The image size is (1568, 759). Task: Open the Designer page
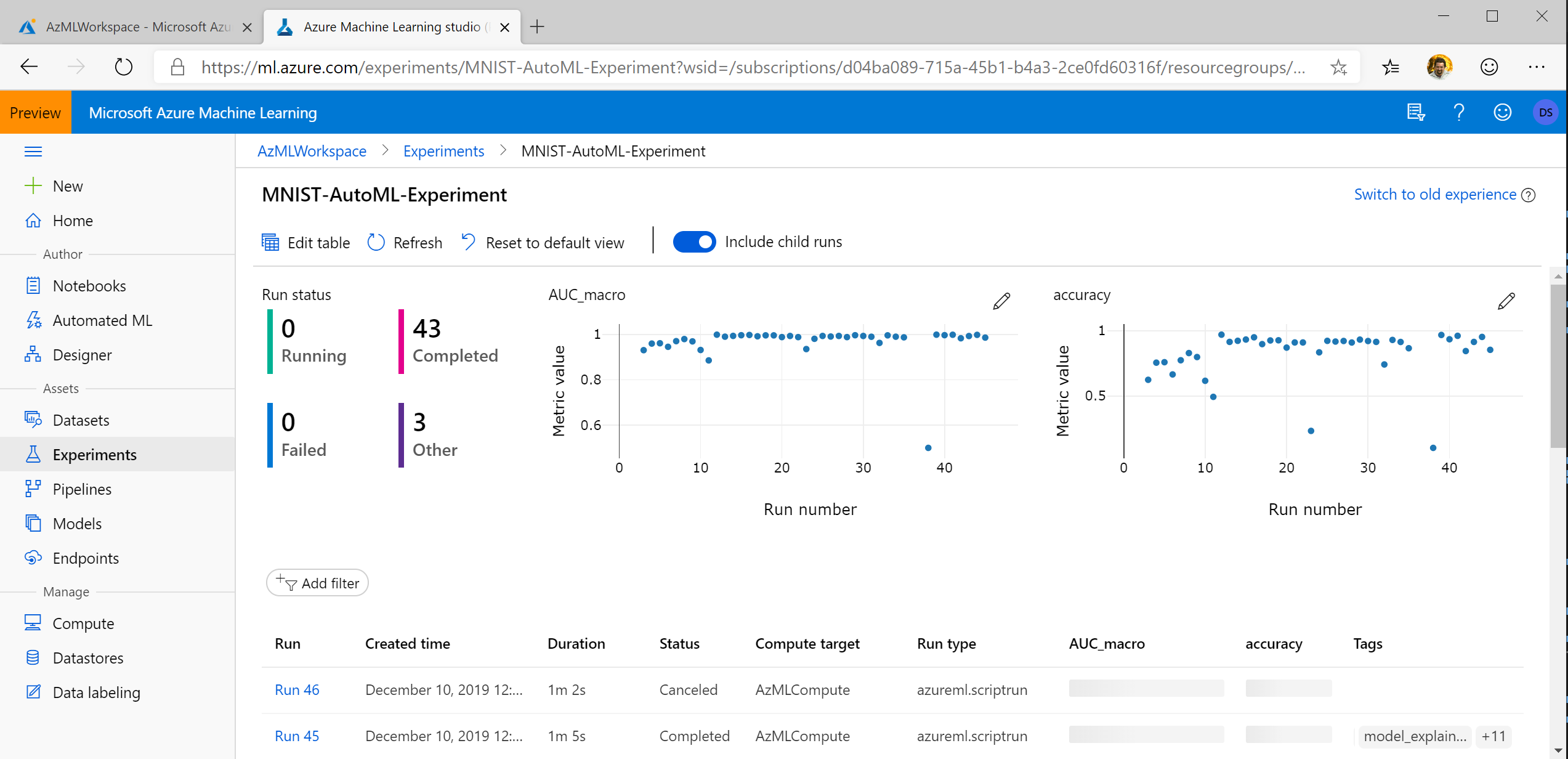82,355
